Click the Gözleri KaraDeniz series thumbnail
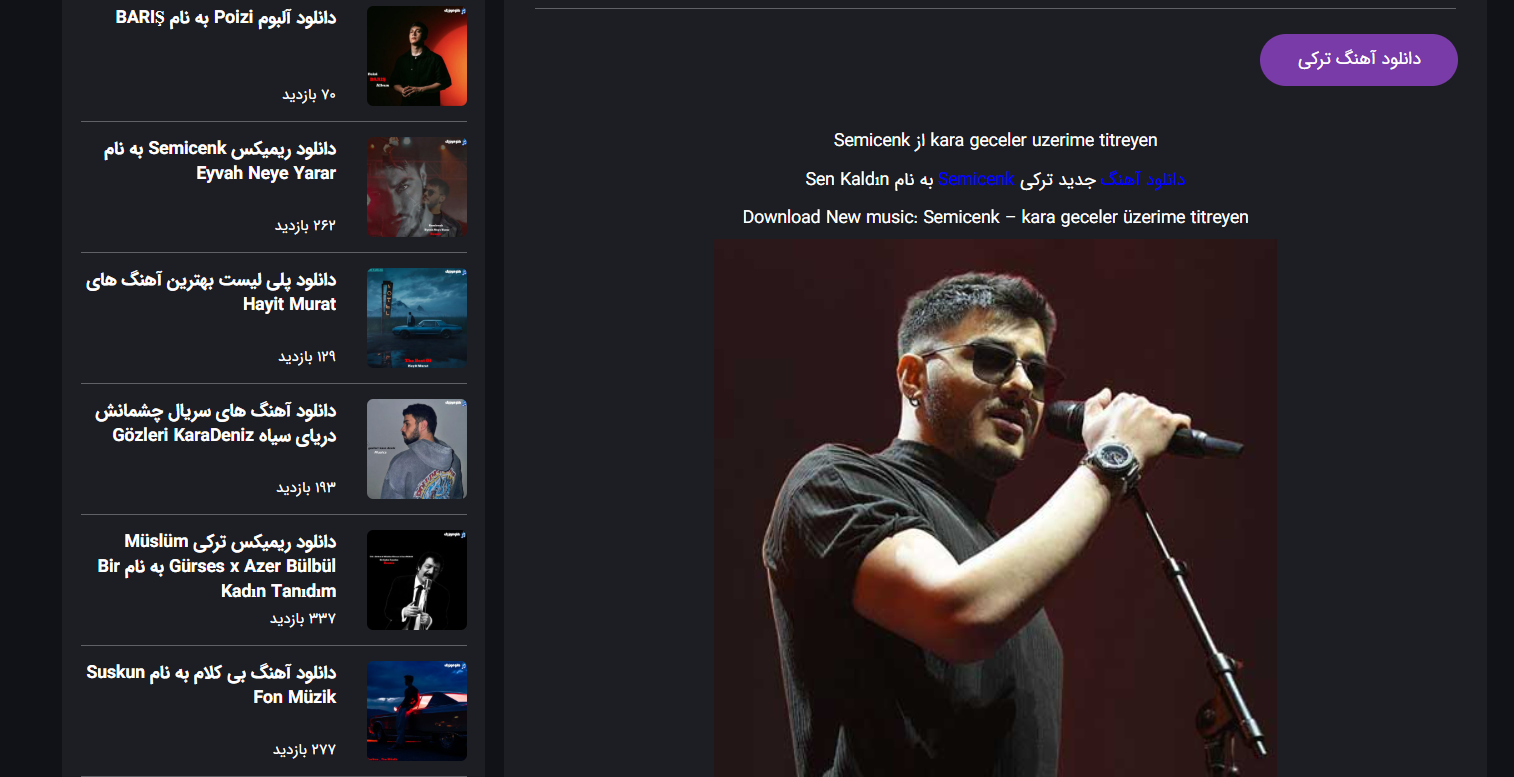Screen dimensions: 1514x777 pyautogui.click(x=416, y=449)
